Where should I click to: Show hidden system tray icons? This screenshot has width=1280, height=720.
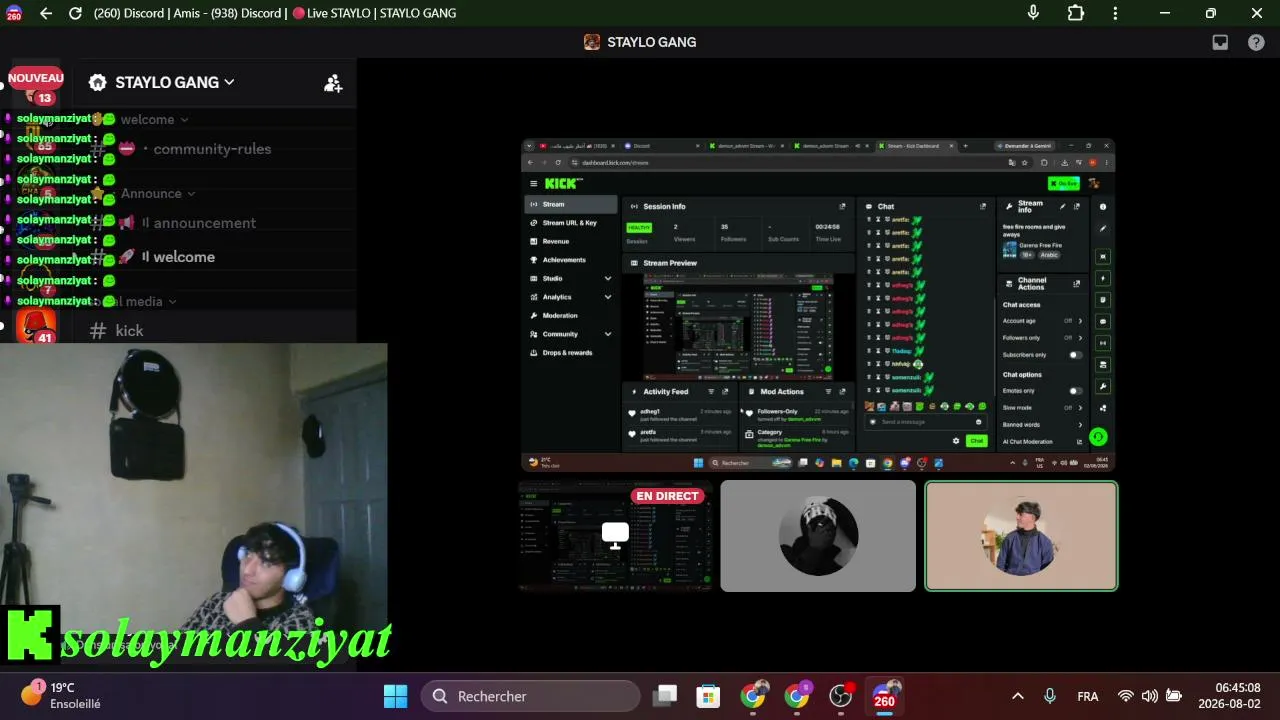click(x=1018, y=696)
